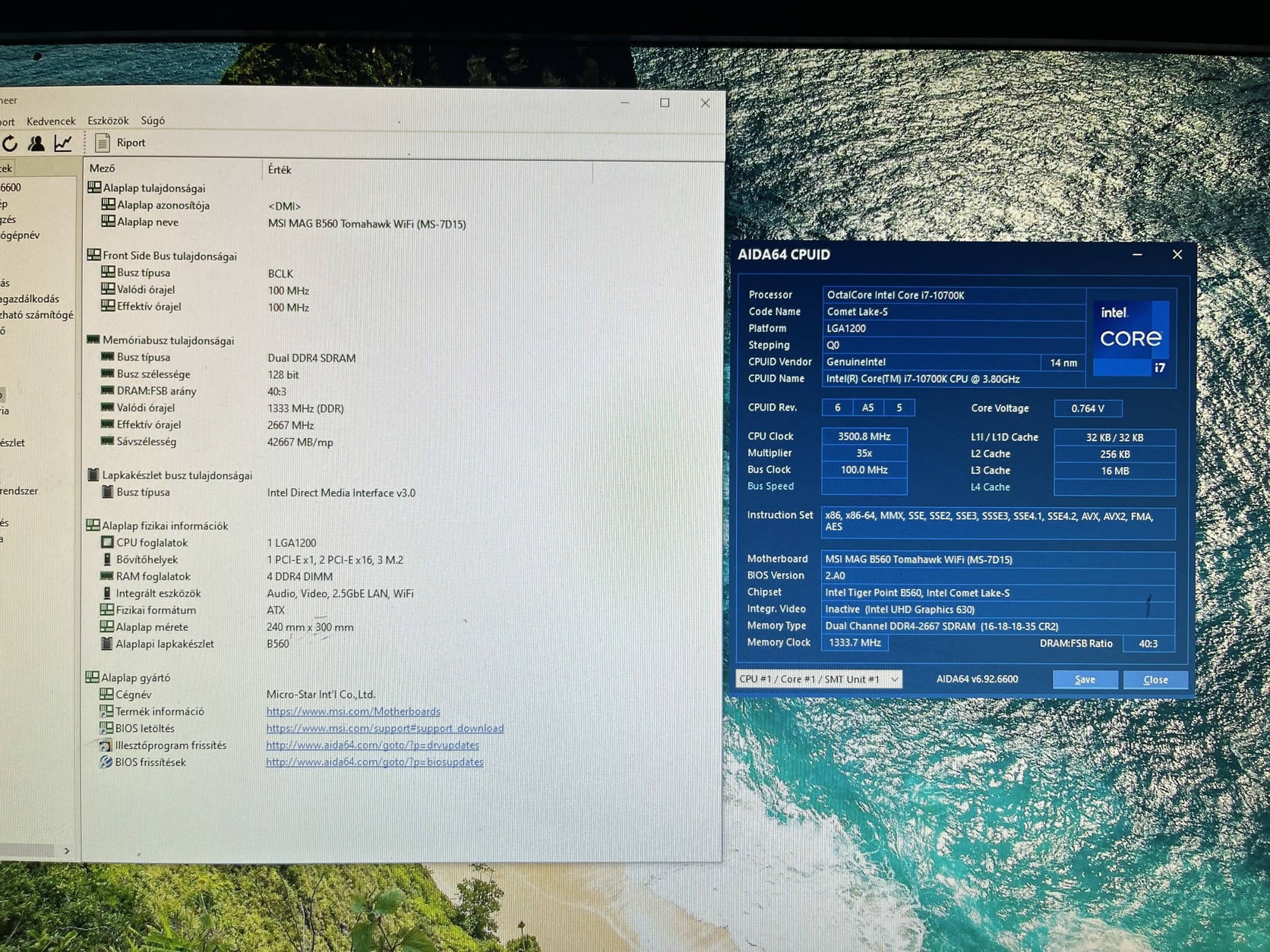
Task: Click the Dual DDR4 SDRAM value
Action: (311, 358)
